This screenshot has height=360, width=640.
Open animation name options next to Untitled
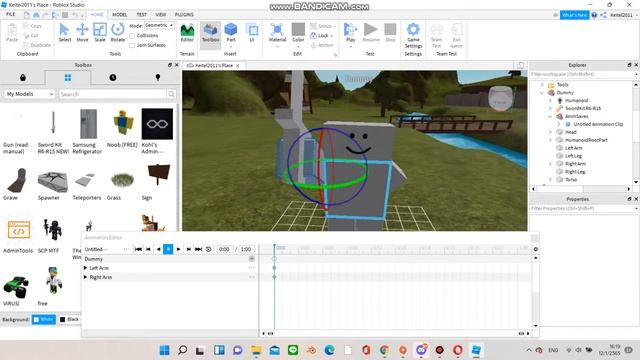click(127, 249)
